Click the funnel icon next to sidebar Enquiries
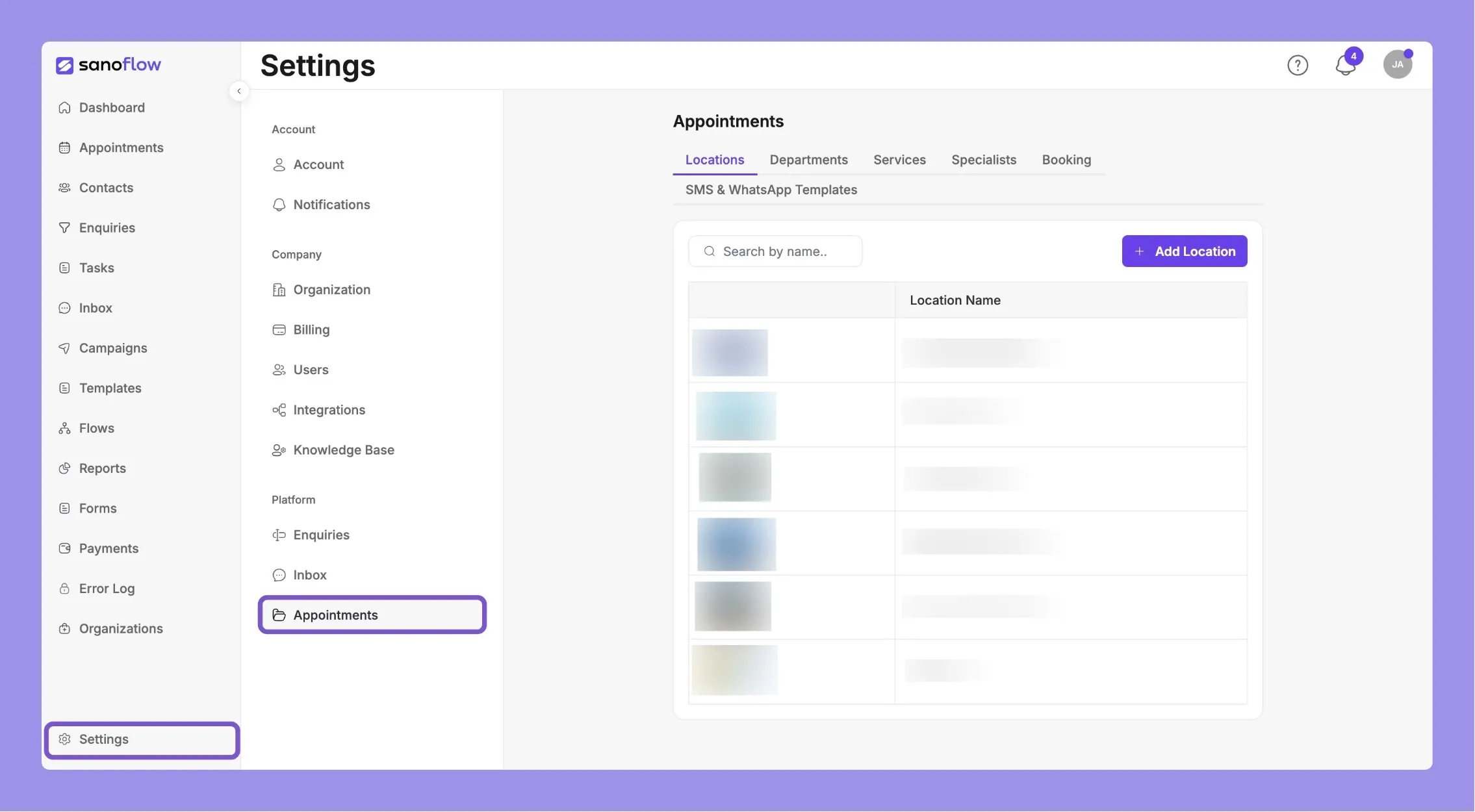This screenshot has width=1475, height=812. [64, 228]
